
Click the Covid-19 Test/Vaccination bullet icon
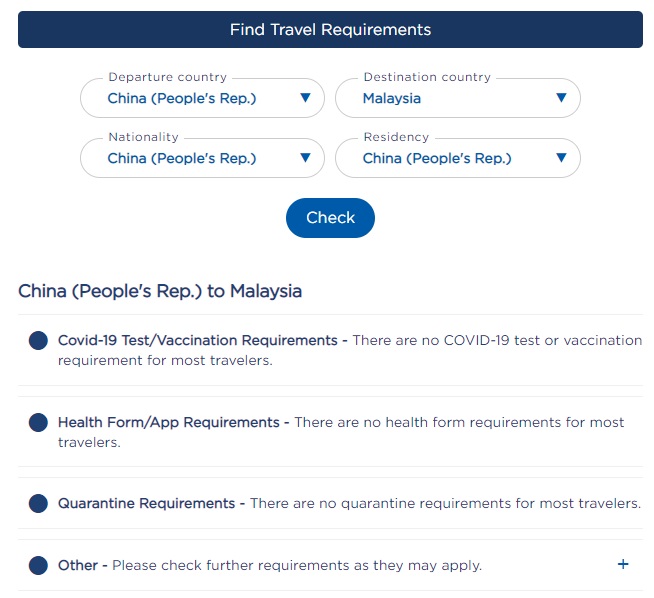pos(38,341)
